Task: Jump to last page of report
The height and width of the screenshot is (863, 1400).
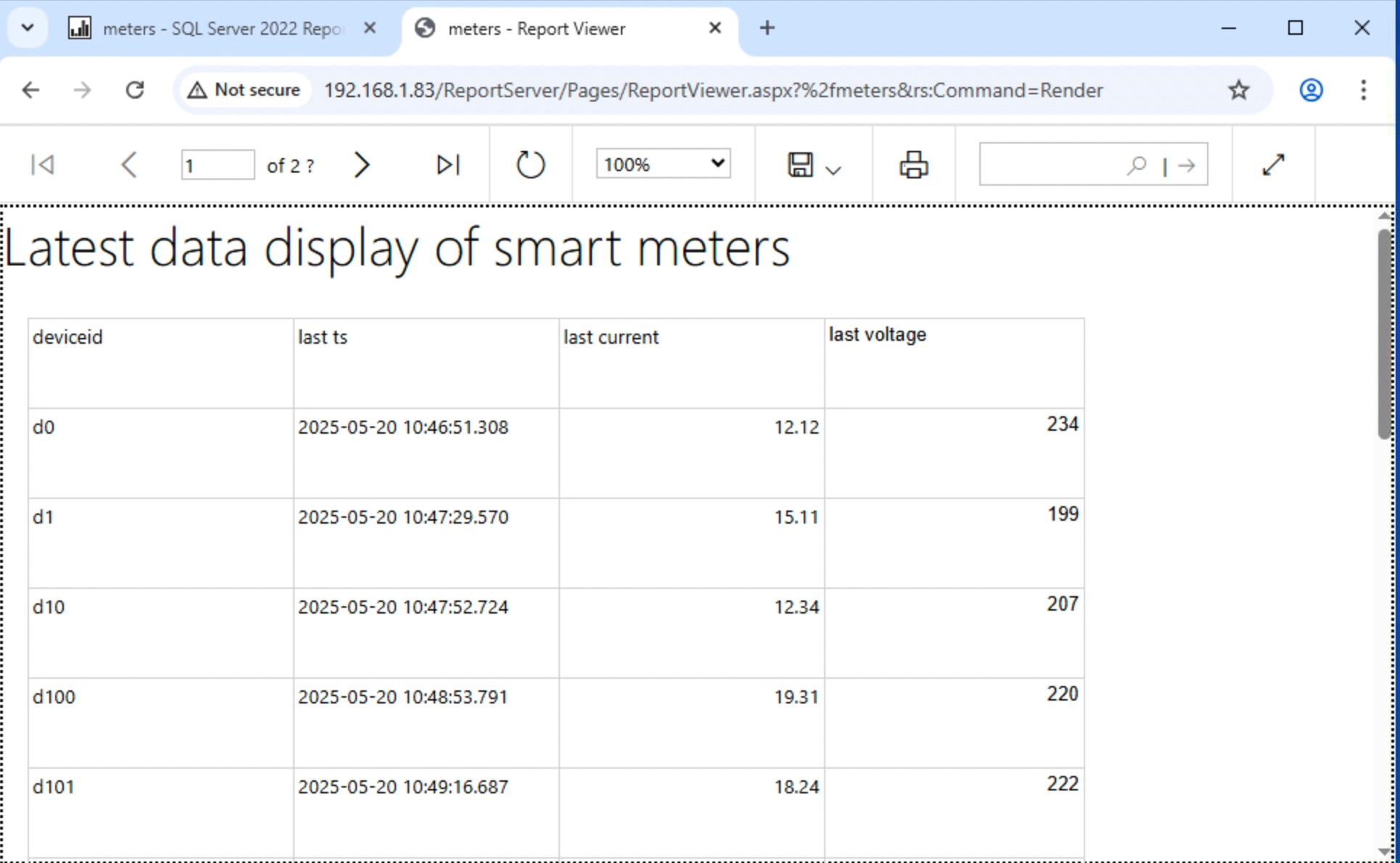Action: click(x=448, y=165)
